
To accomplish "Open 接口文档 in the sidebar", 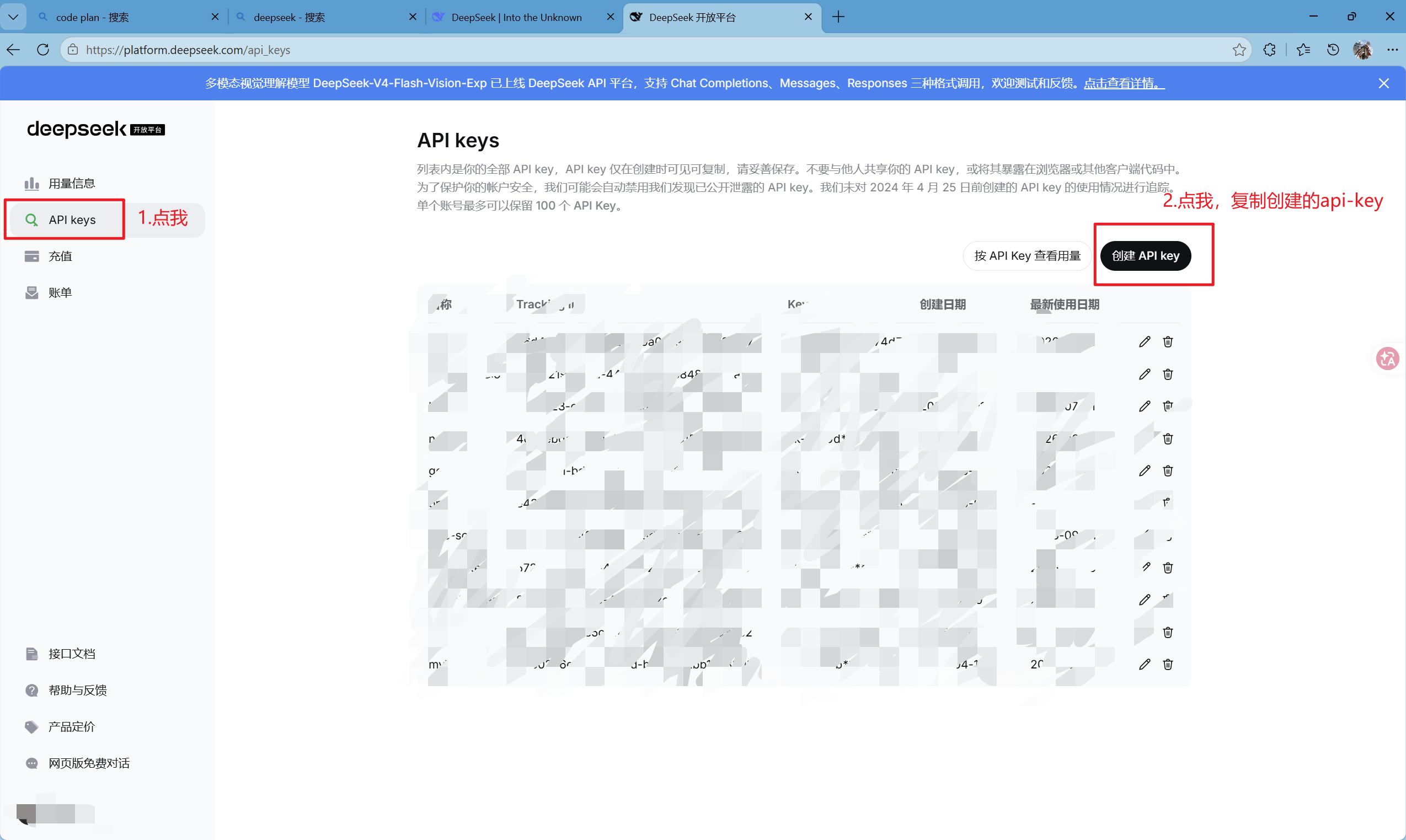I will pos(108,654).
